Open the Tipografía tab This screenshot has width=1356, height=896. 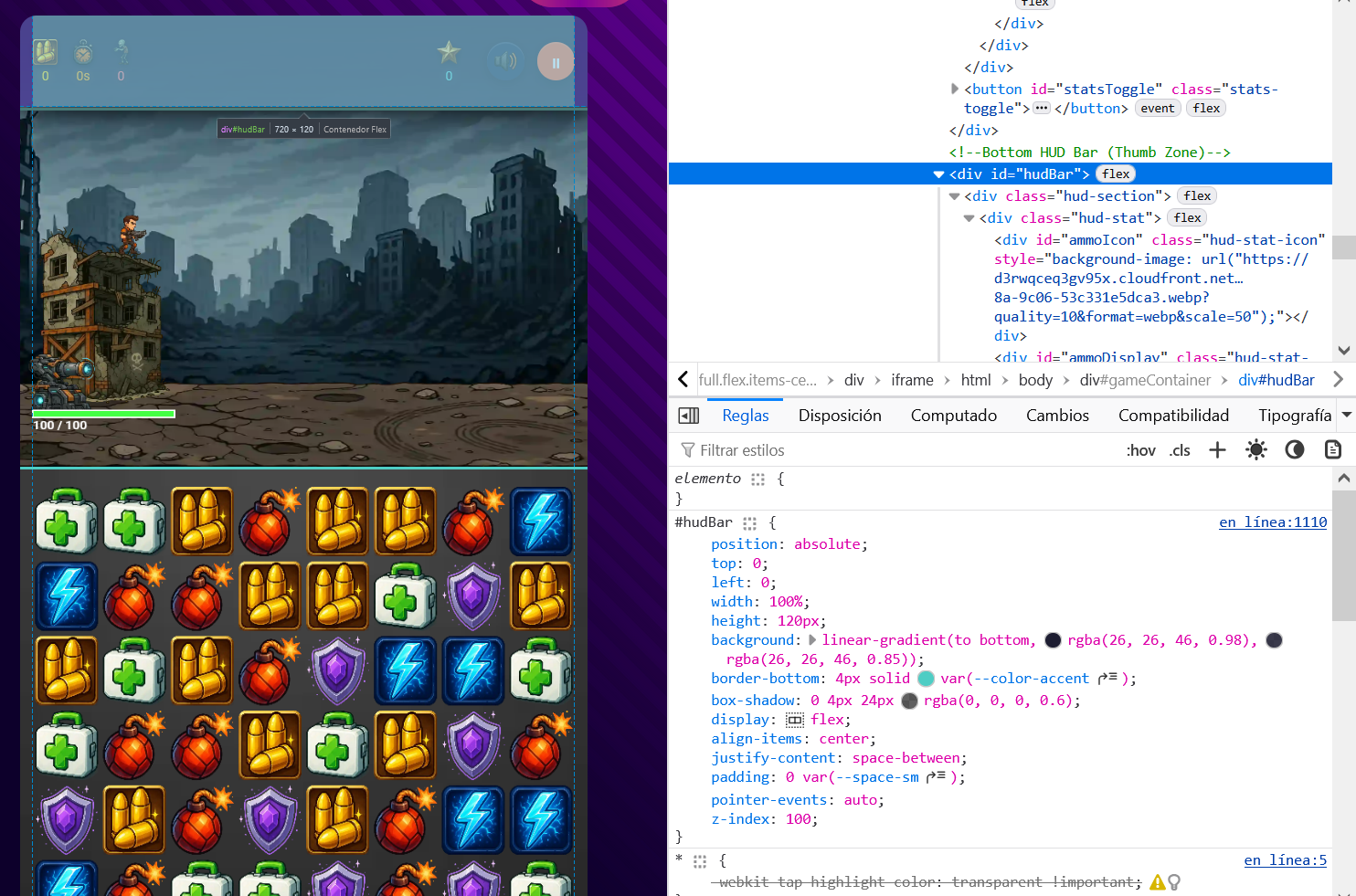click(x=1295, y=416)
